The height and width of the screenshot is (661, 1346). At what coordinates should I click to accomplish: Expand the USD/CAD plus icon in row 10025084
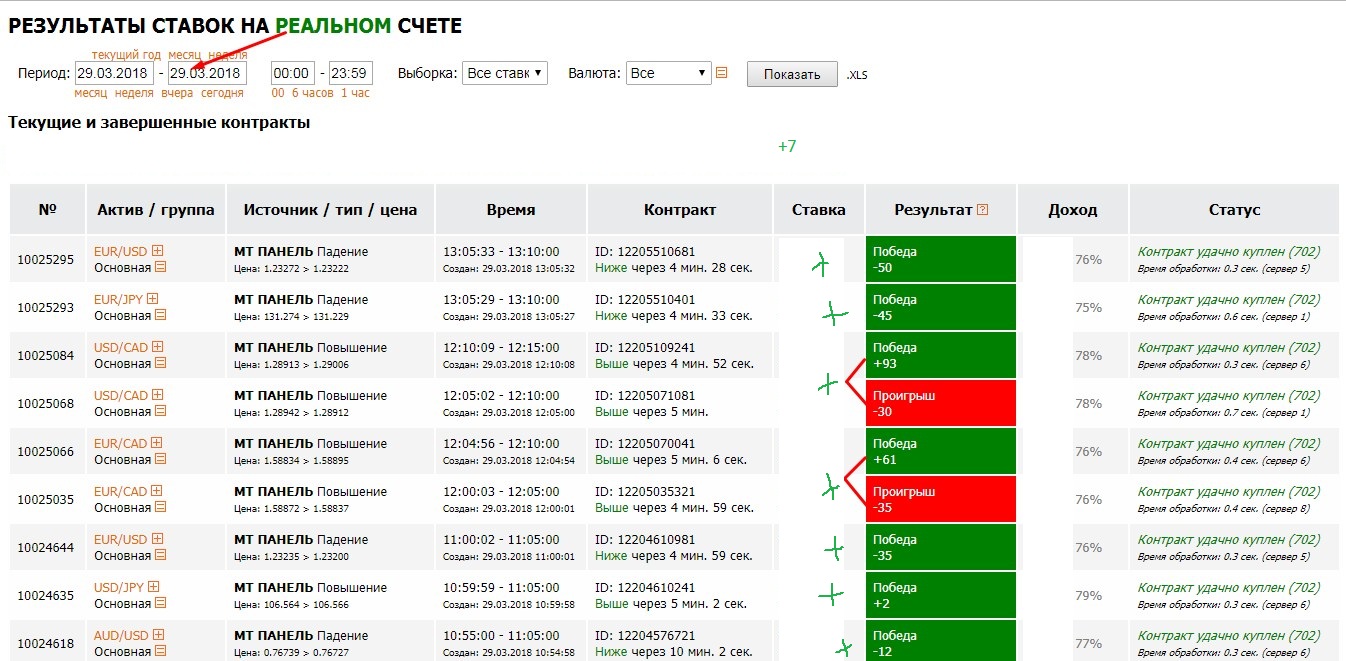coord(157,348)
